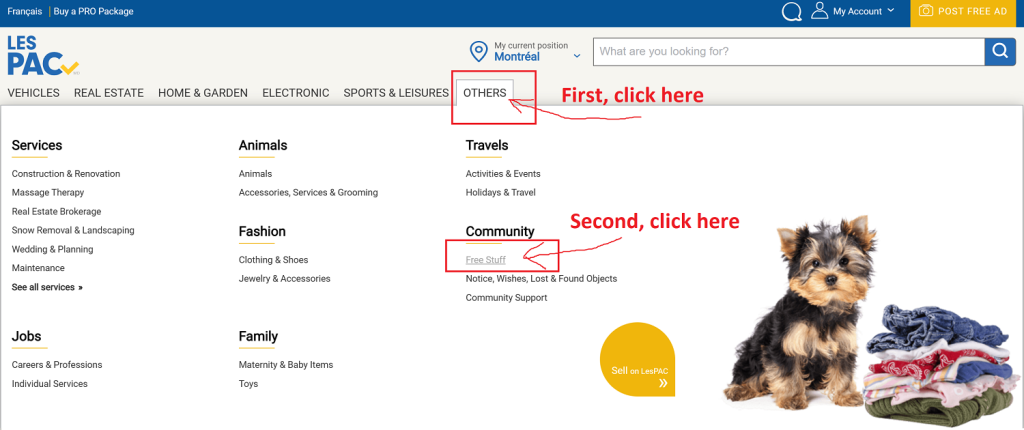Open the Home & Garden menu

[202, 93]
